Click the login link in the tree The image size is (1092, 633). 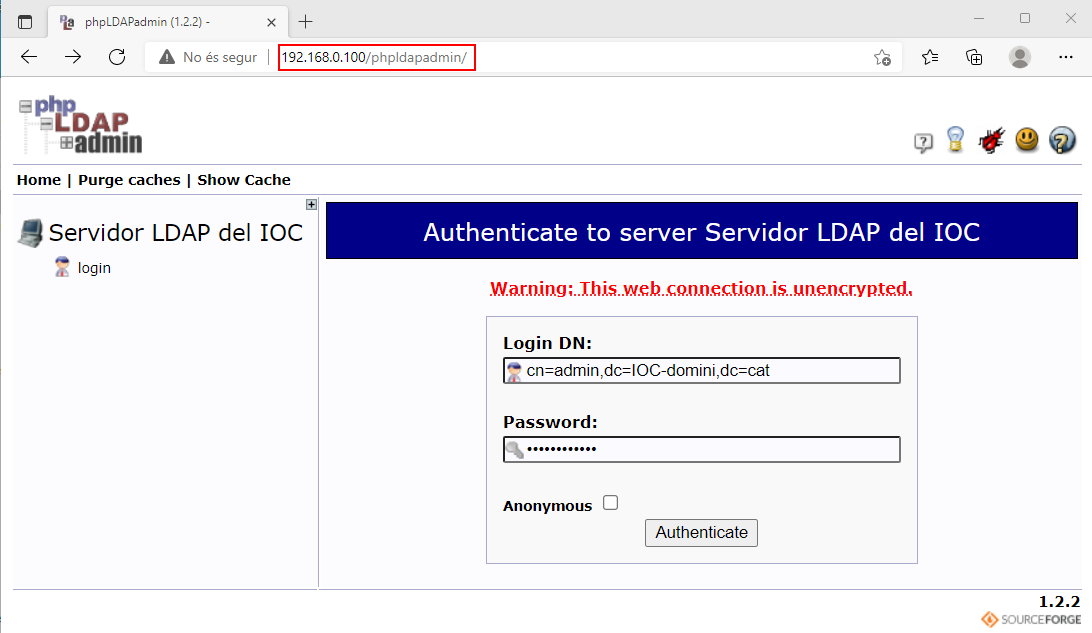[x=94, y=268]
